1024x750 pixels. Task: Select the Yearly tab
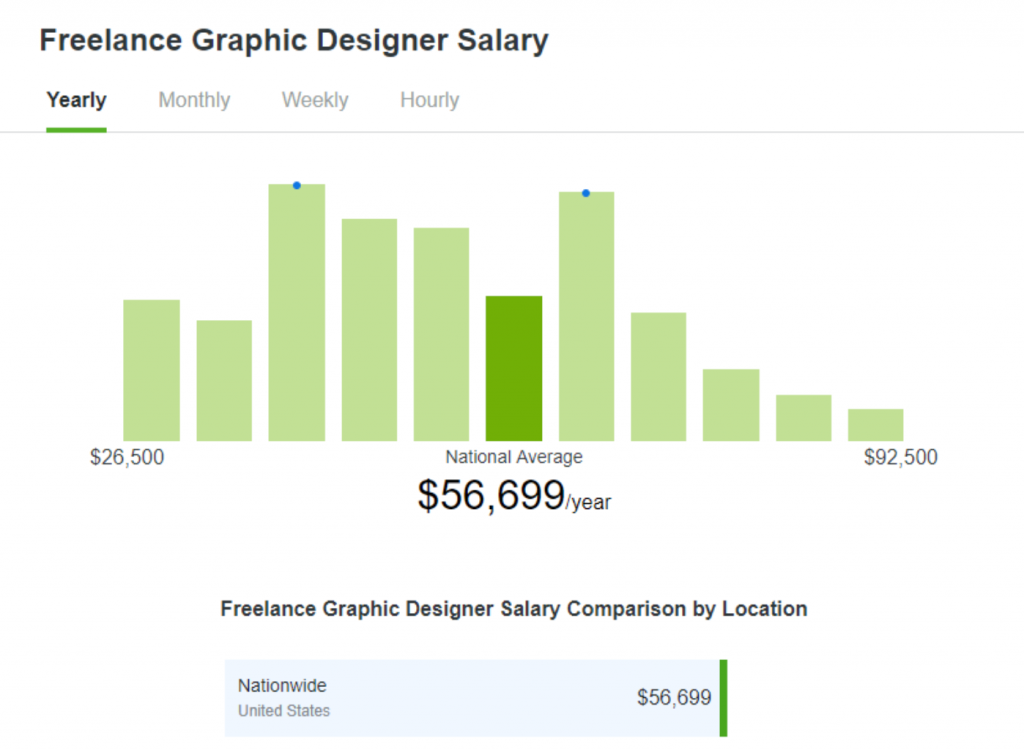[x=76, y=100]
